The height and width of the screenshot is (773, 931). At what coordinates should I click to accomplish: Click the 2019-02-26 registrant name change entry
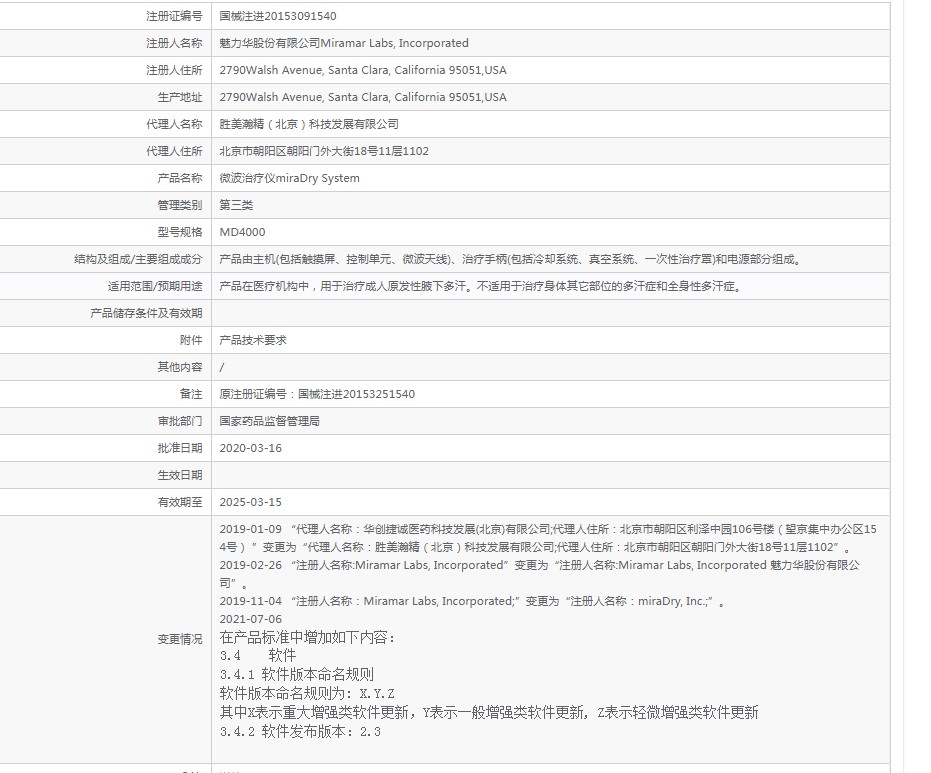pos(539,574)
